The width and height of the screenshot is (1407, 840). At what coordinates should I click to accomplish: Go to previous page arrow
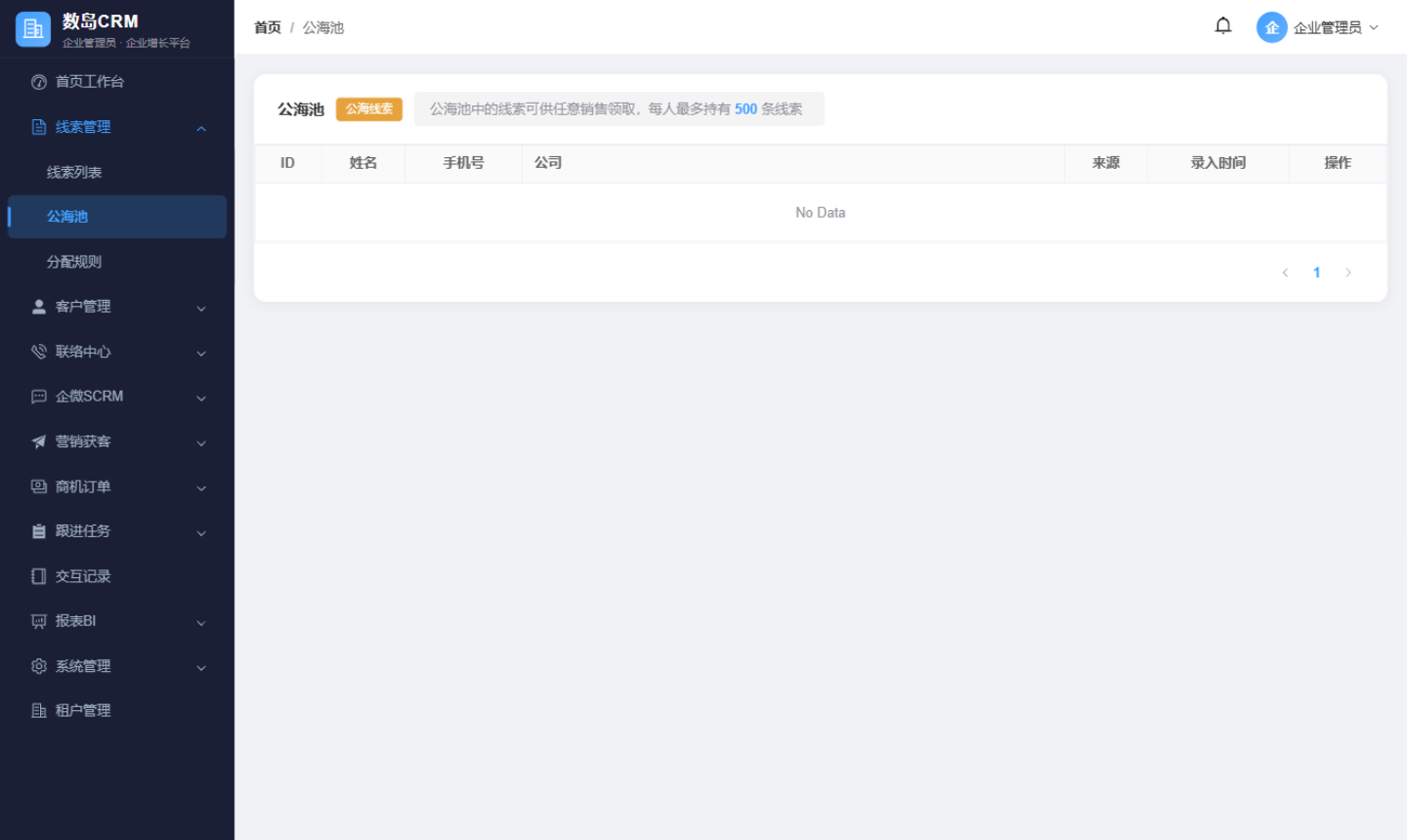(1285, 273)
